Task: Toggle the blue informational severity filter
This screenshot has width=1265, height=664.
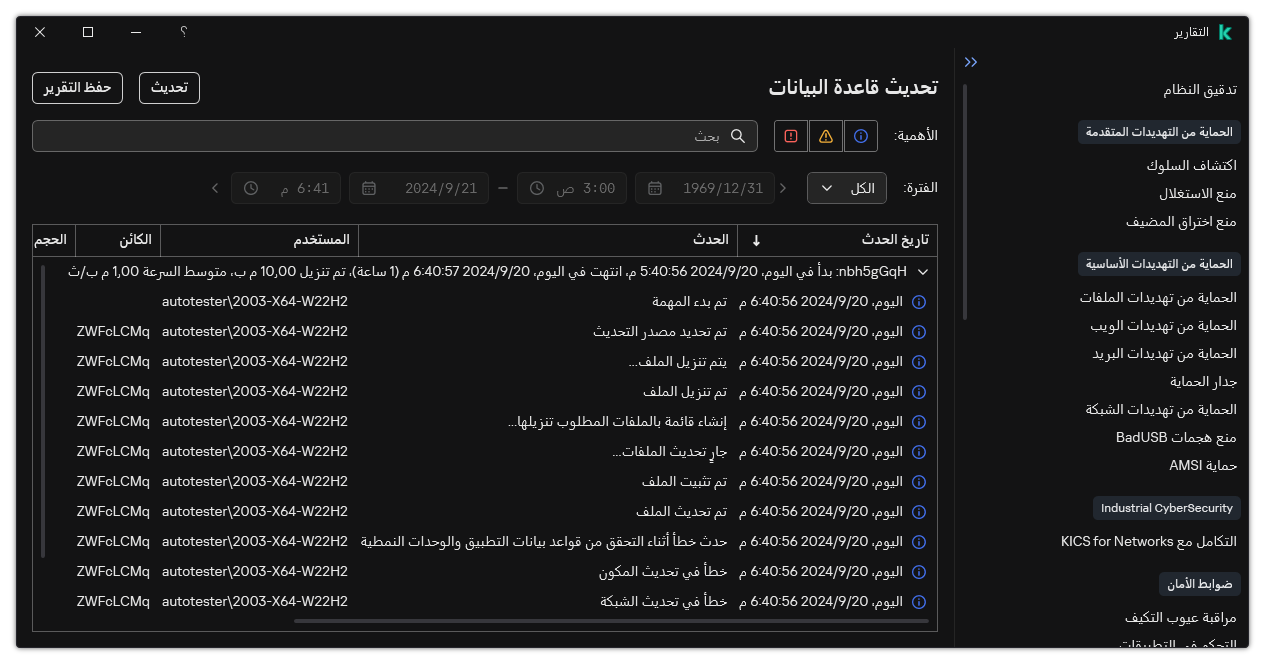Action: click(x=860, y=136)
